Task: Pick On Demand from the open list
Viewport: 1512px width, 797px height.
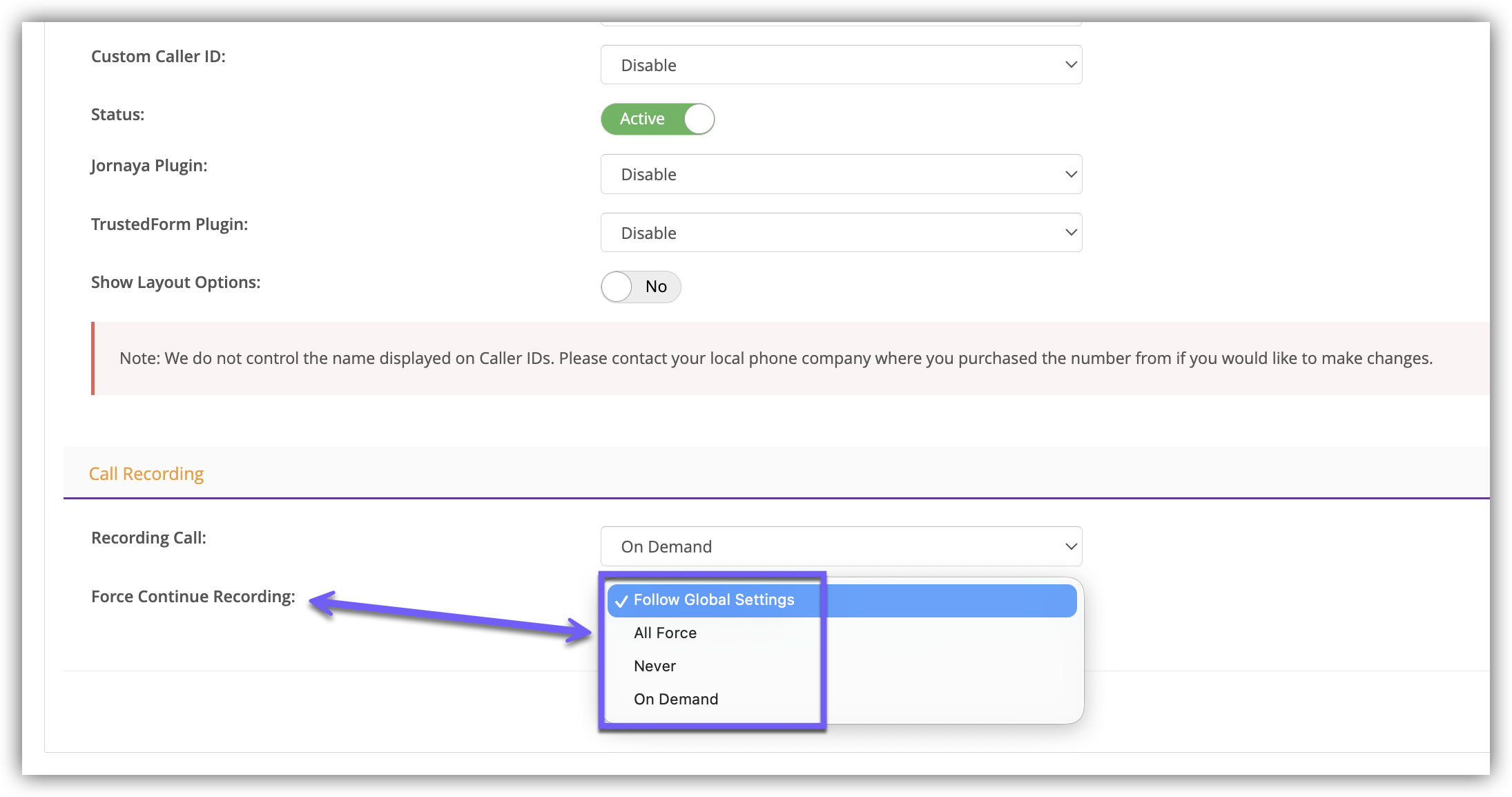Action: (x=676, y=700)
